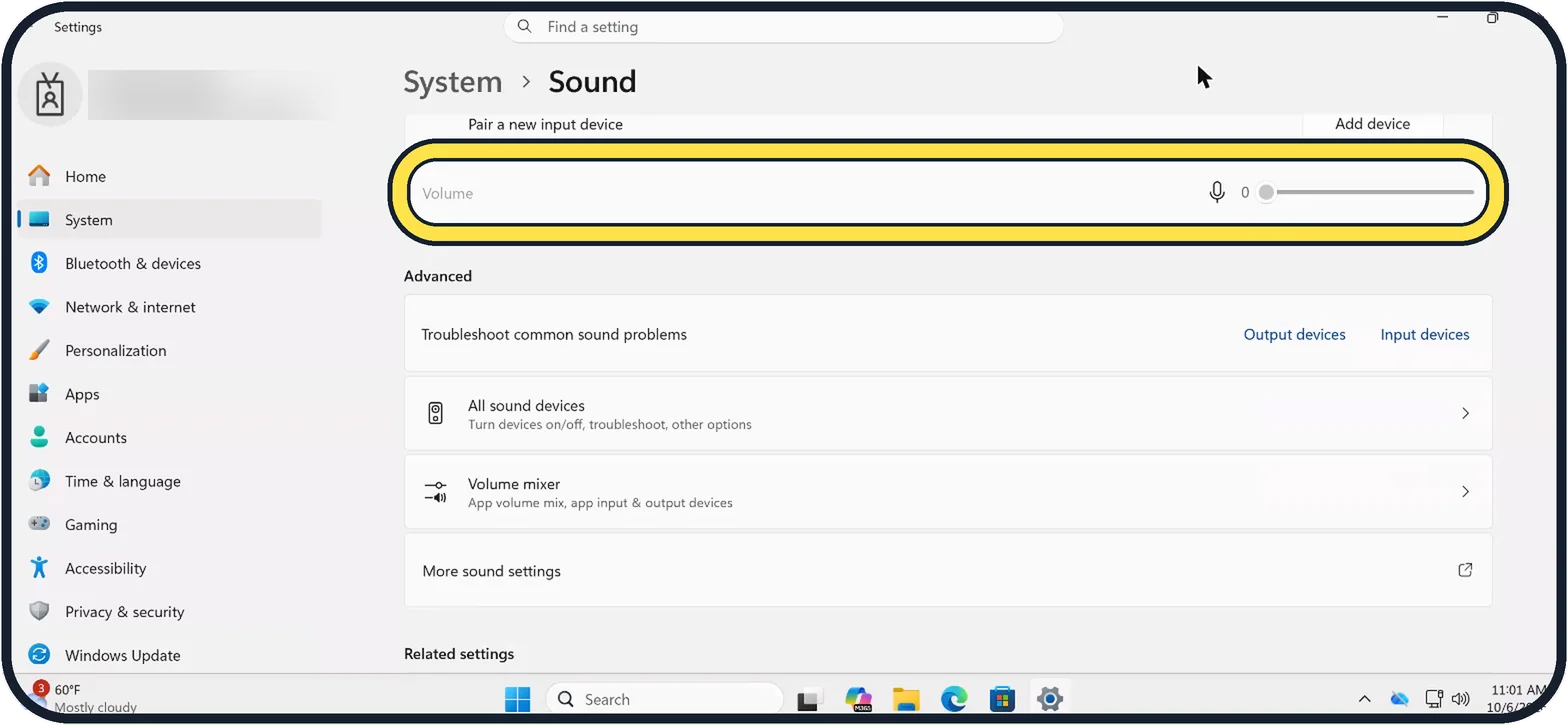
Task: Click the taskbar speaker volume icon
Action: point(1460,698)
